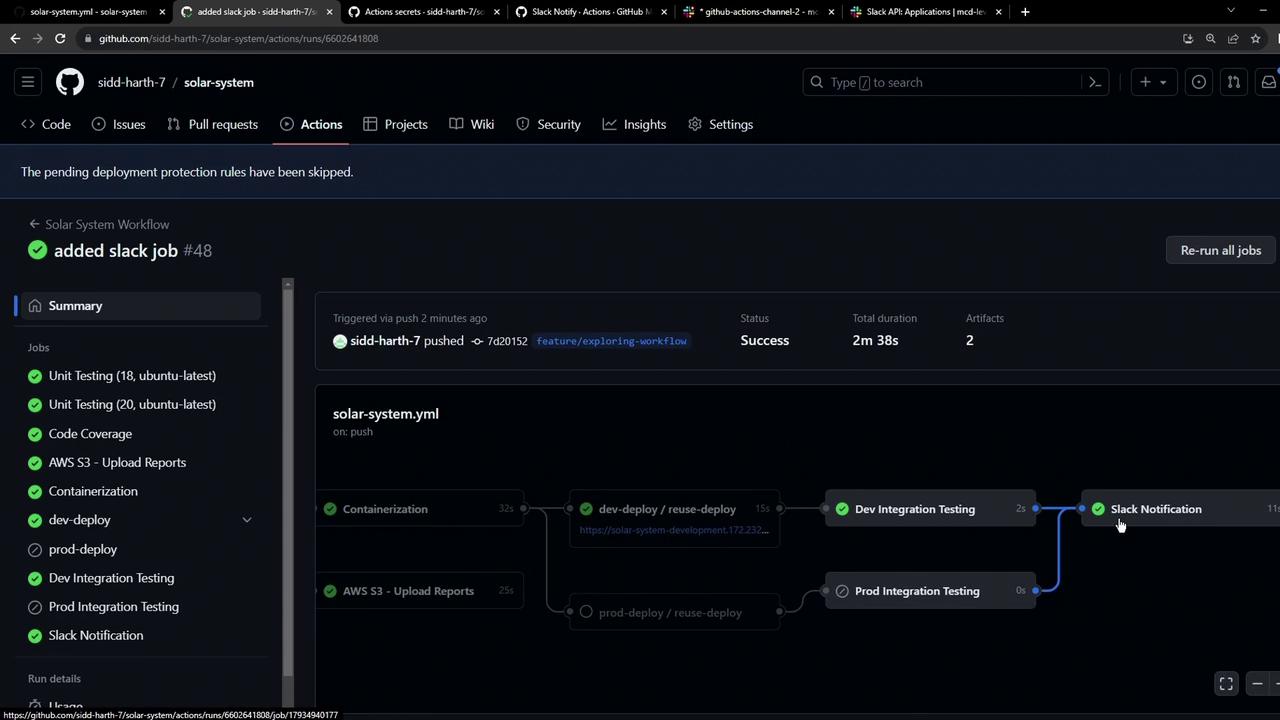Open the Security tab
Image resolution: width=1280 pixels, height=720 pixels.
(548, 124)
